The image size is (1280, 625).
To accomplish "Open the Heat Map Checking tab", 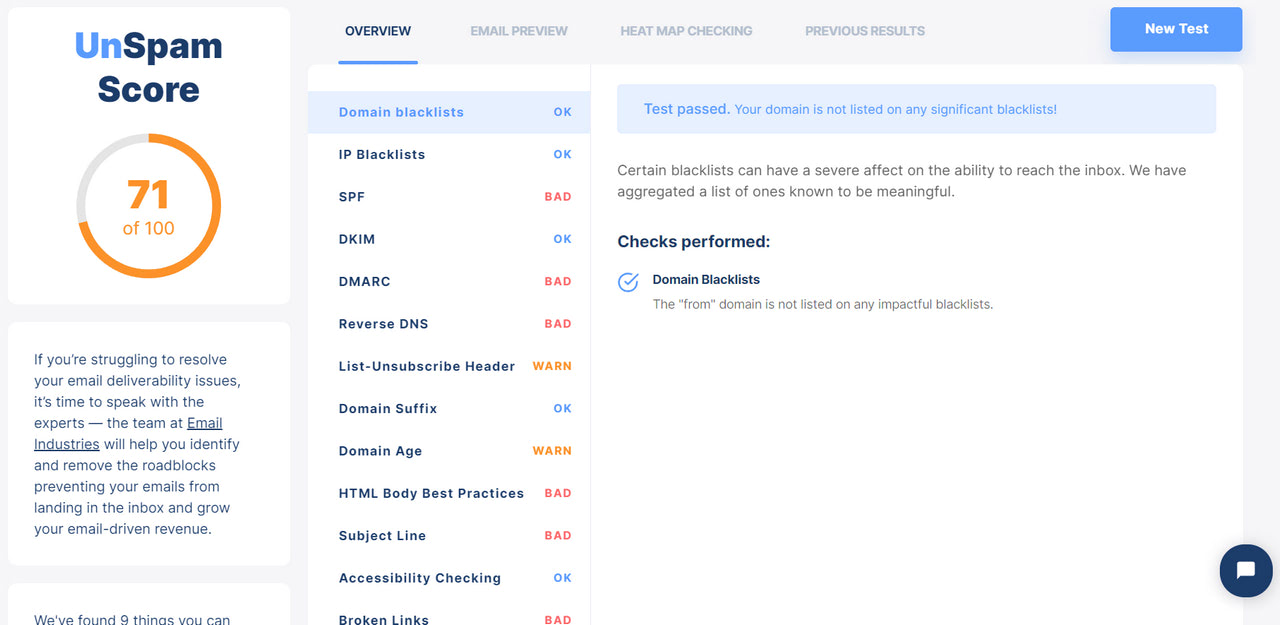I will tap(686, 31).
